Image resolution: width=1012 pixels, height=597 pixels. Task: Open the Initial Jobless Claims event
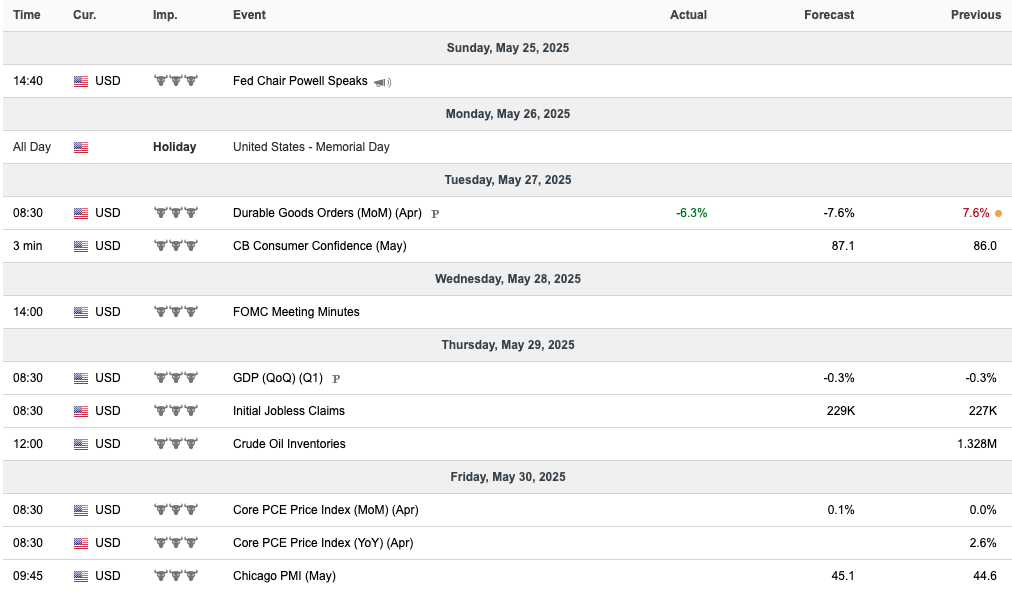(288, 410)
